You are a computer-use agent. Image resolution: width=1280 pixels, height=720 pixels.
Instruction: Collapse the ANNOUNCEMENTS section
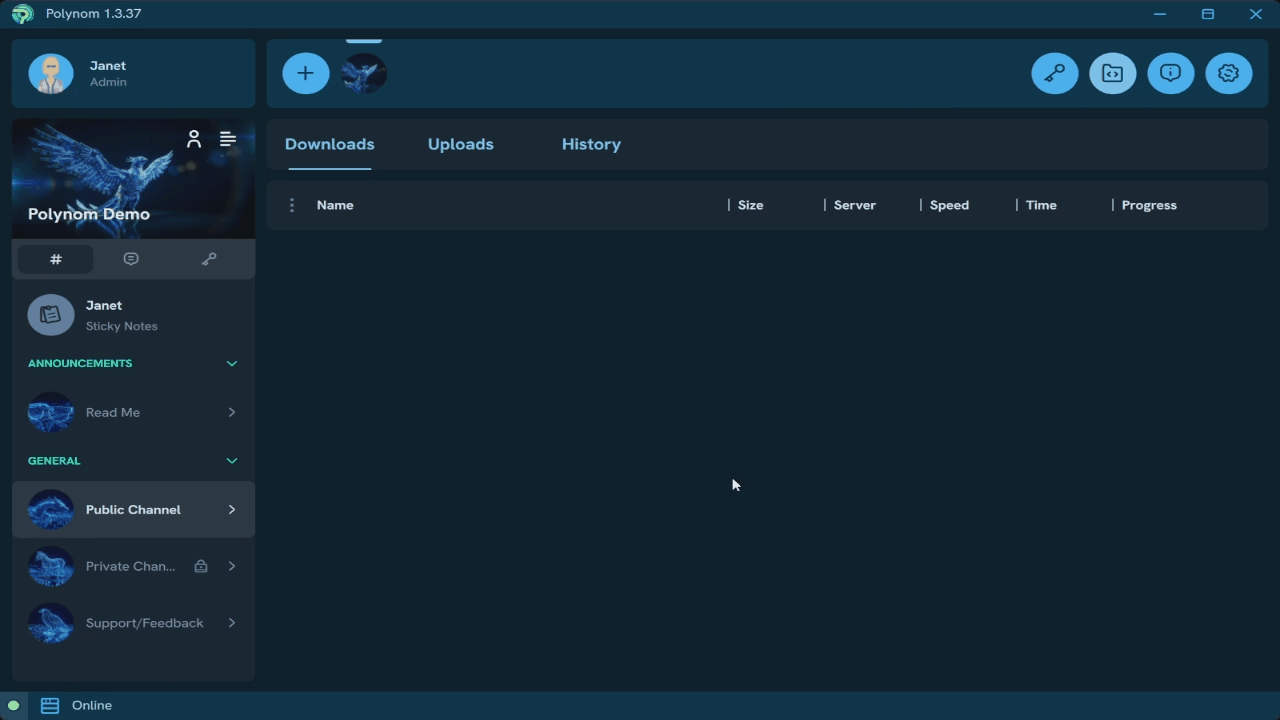tap(231, 363)
